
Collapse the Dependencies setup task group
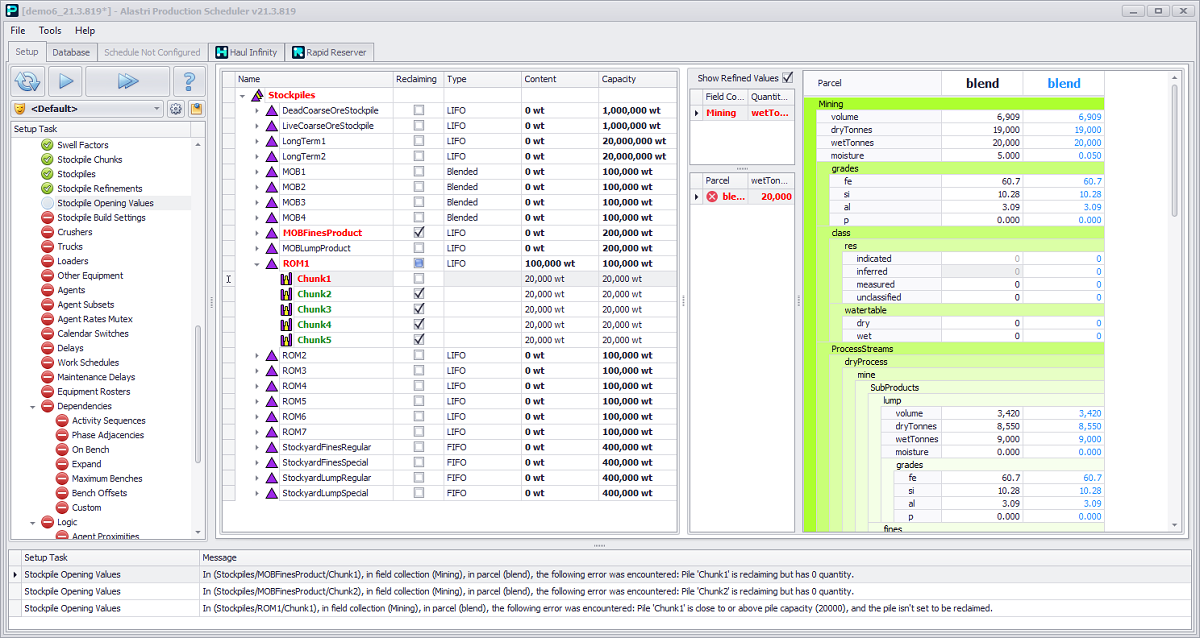[33, 407]
